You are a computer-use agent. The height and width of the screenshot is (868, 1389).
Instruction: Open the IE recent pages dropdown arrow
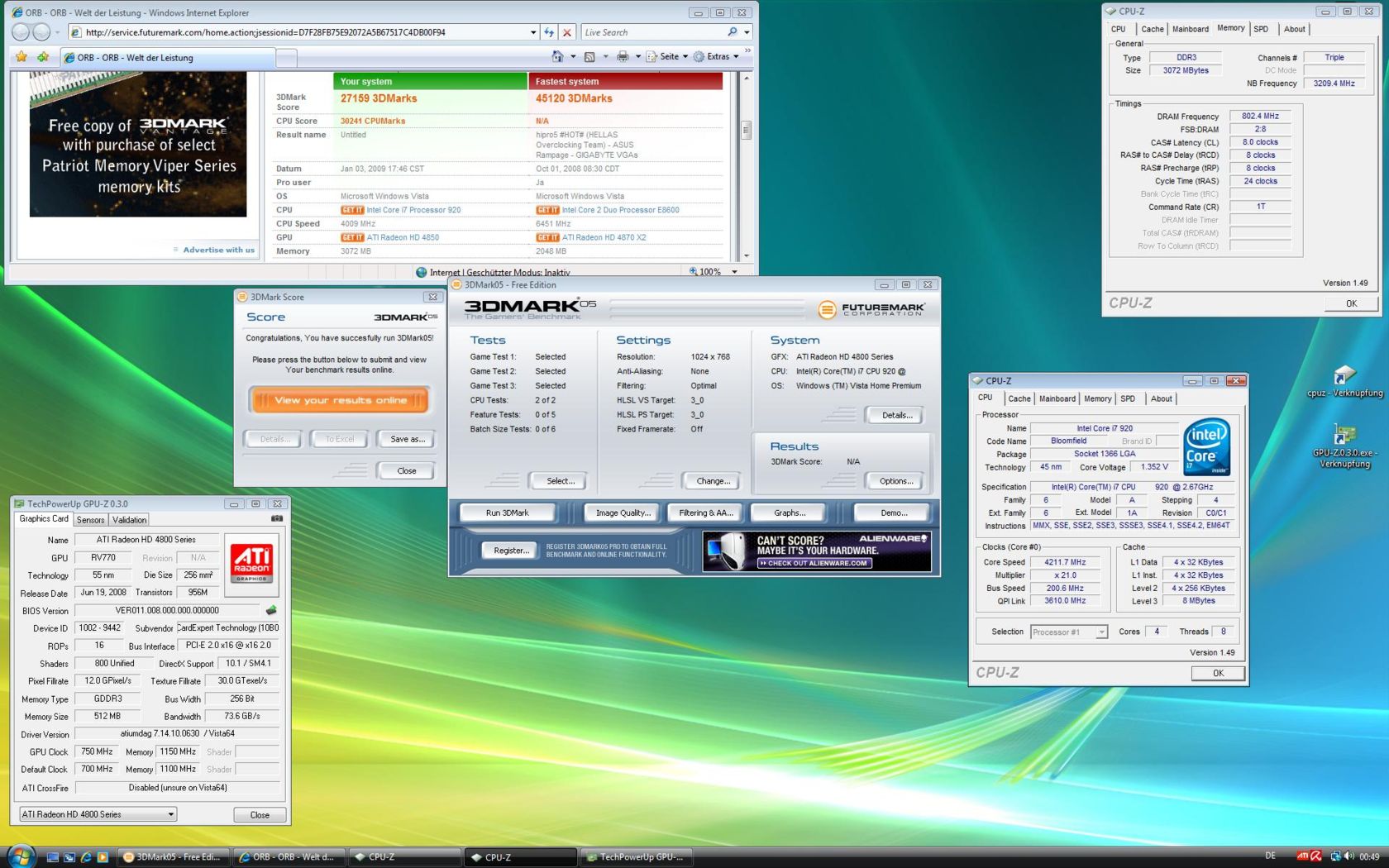58,32
